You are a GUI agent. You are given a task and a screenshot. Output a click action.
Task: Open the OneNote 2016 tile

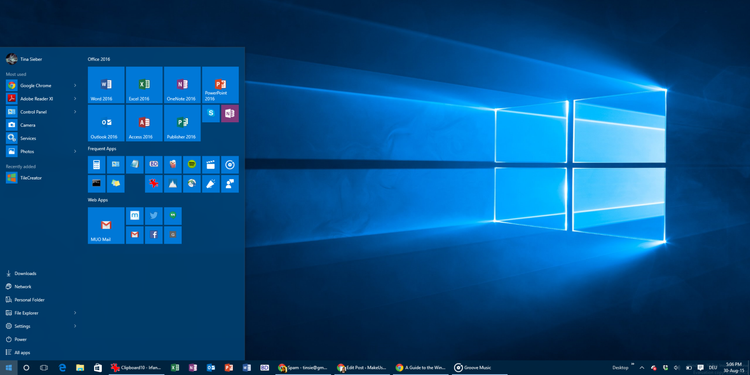tap(182, 85)
